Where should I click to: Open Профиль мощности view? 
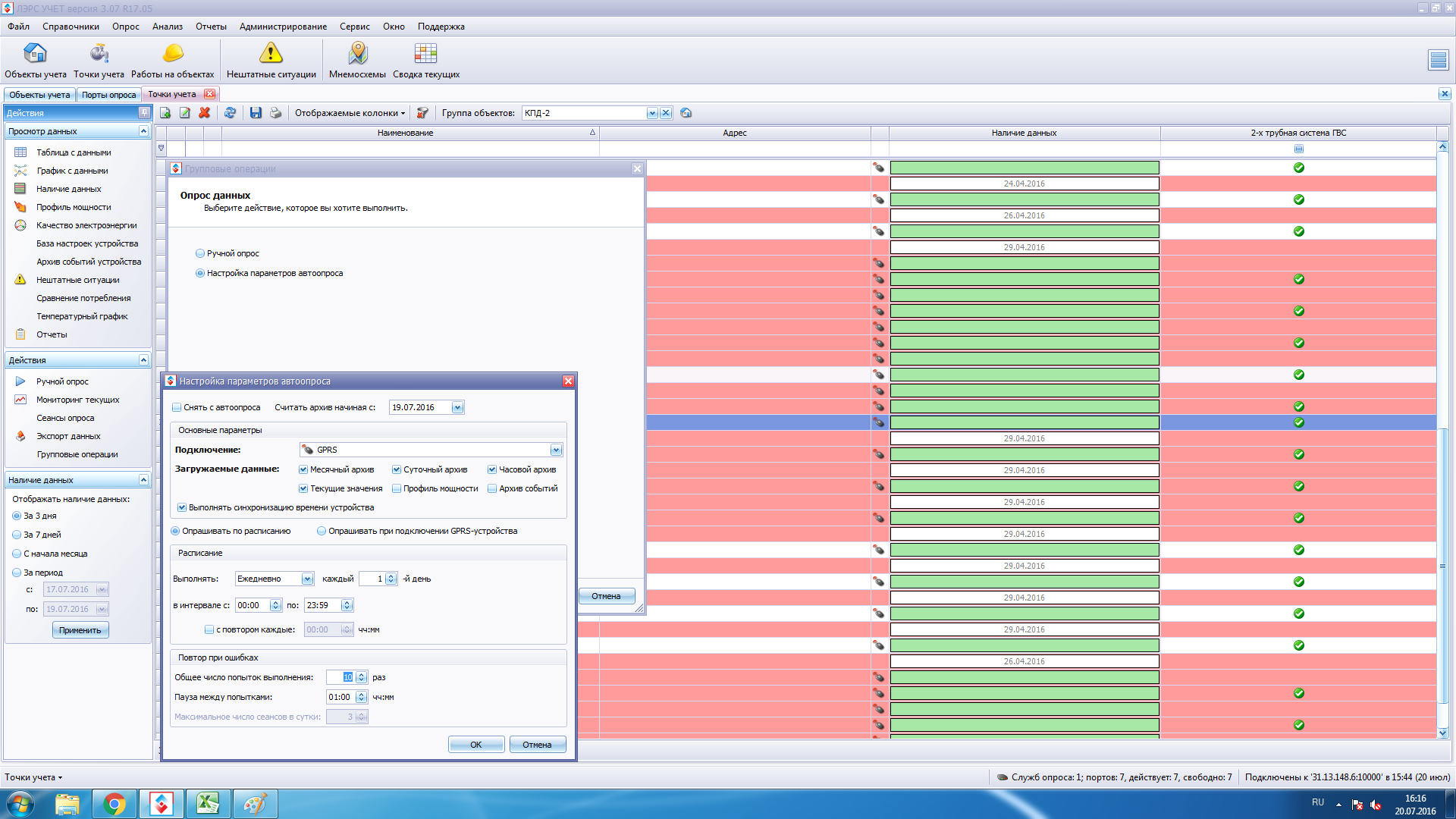(73, 207)
